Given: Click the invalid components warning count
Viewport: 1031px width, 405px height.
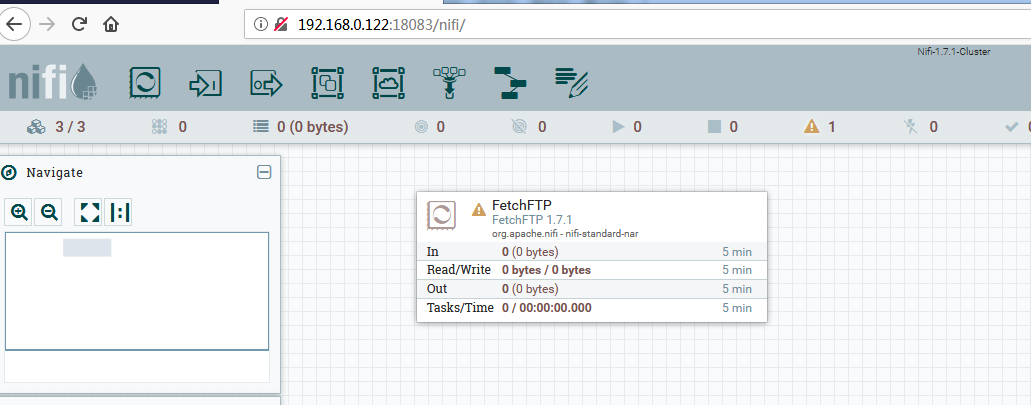Looking at the screenshot, I should [820, 127].
